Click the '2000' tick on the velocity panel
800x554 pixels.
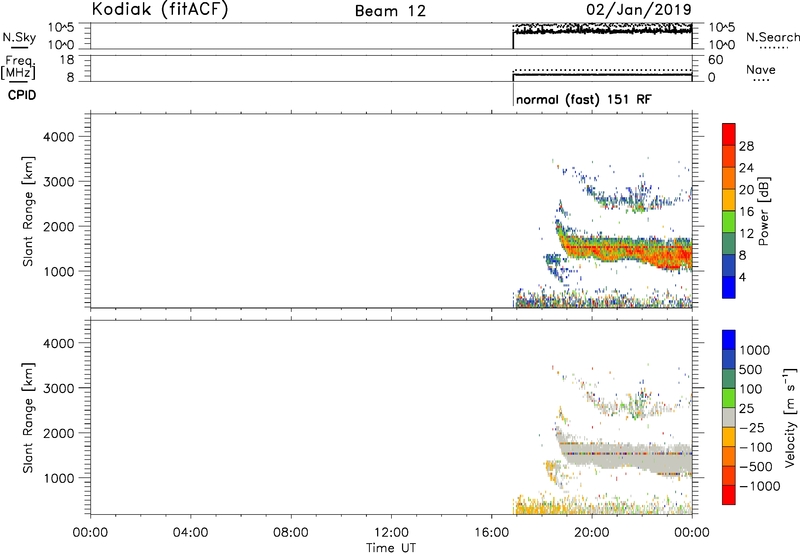pos(59,433)
